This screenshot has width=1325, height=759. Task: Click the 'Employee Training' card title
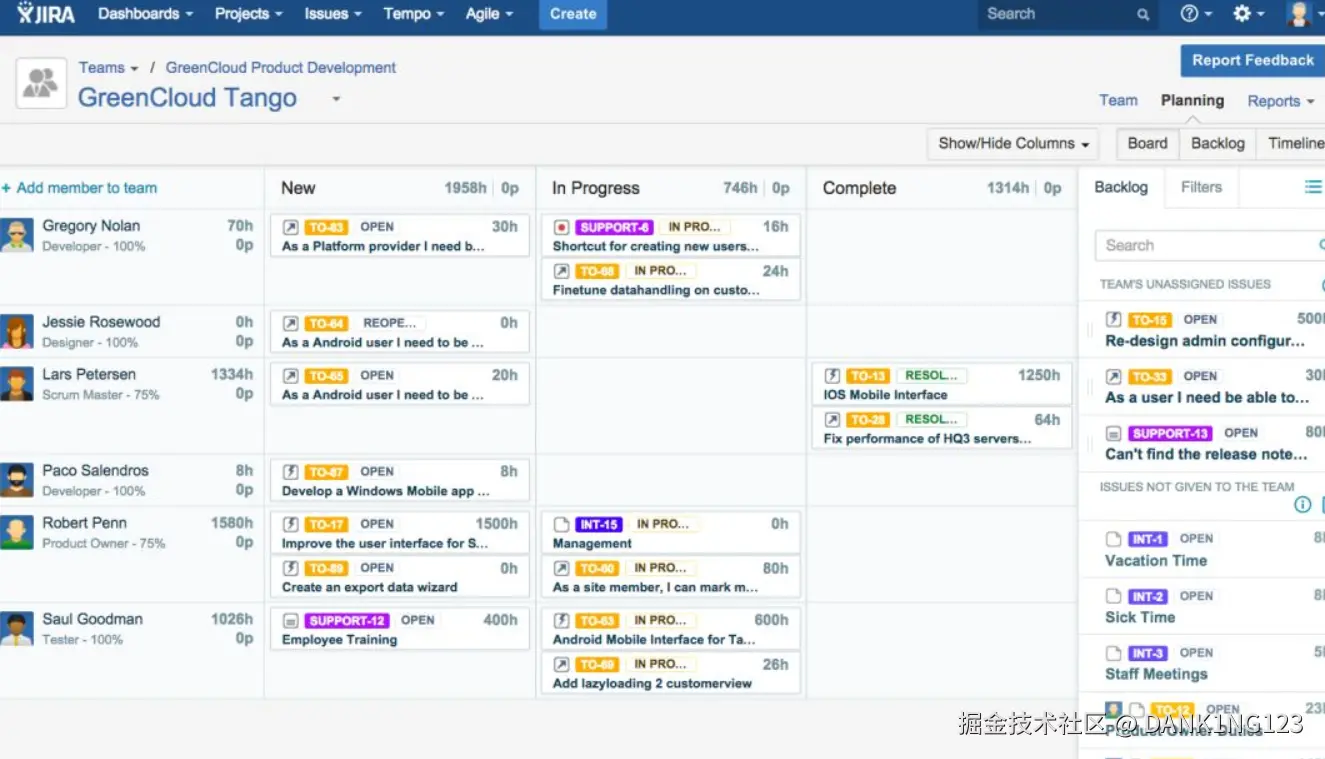(339, 640)
